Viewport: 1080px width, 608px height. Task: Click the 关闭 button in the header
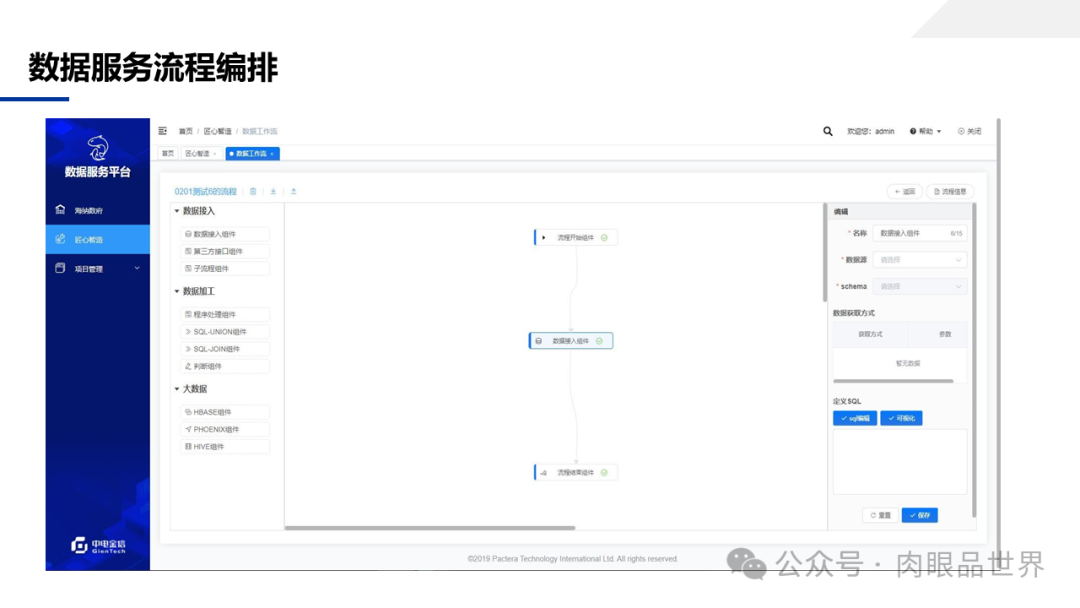click(970, 132)
